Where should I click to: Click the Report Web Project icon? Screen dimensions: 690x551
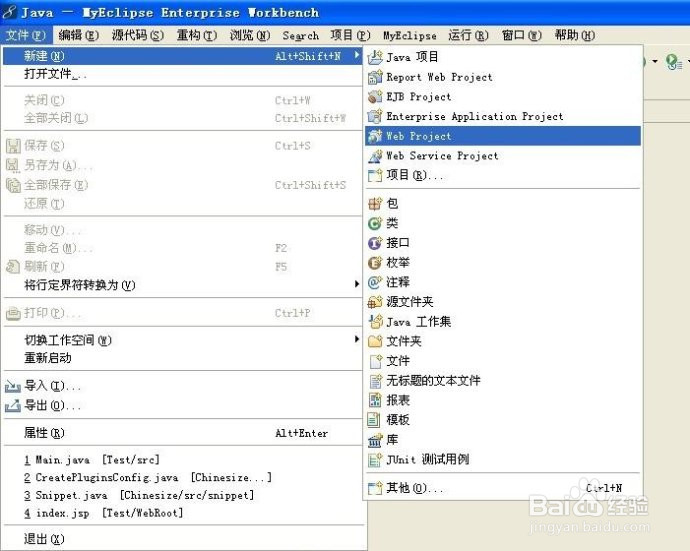point(375,77)
